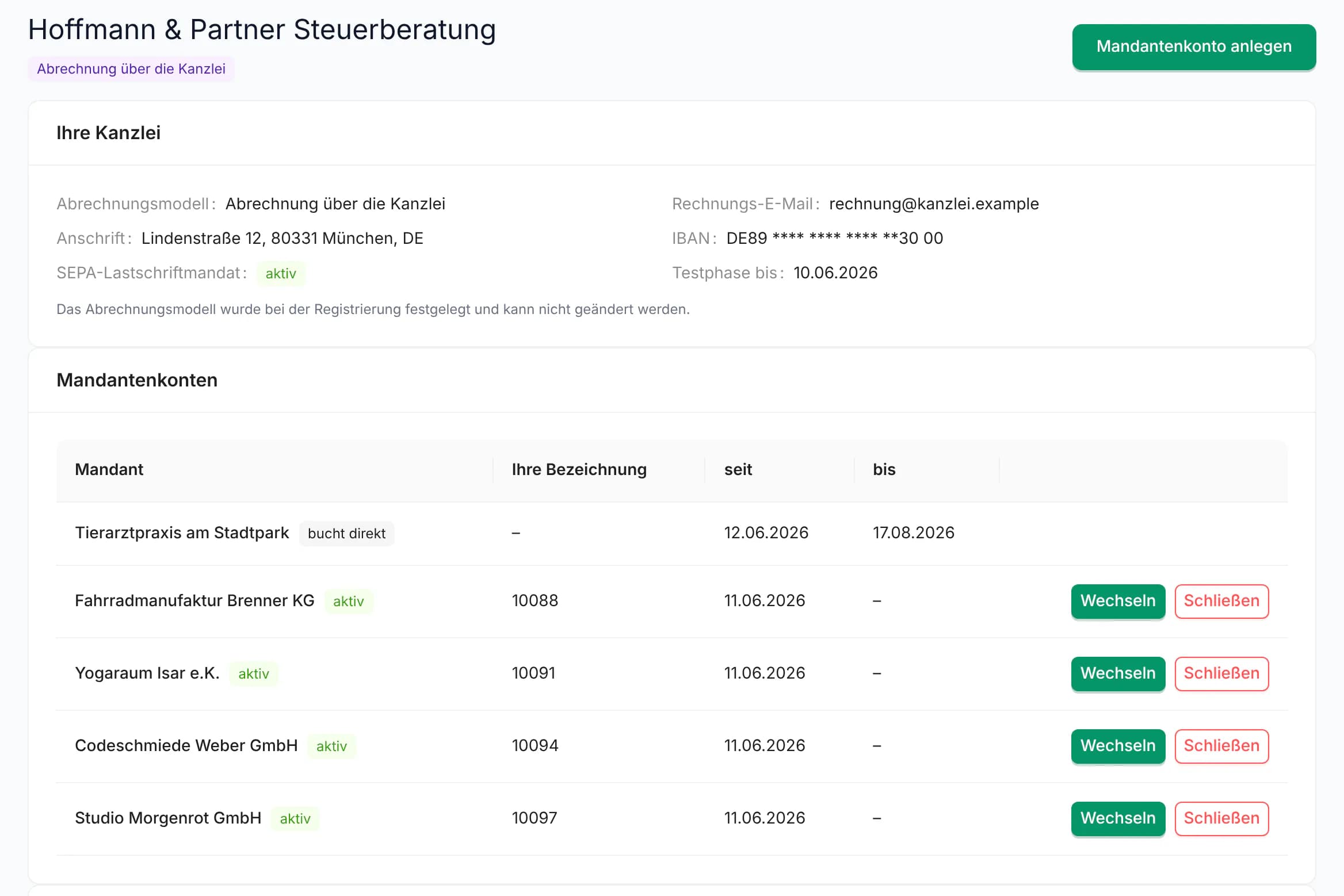Click the 'Codeschmiede Weber GmbH' name
The image size is (1344, 896).
coord(186,746)
